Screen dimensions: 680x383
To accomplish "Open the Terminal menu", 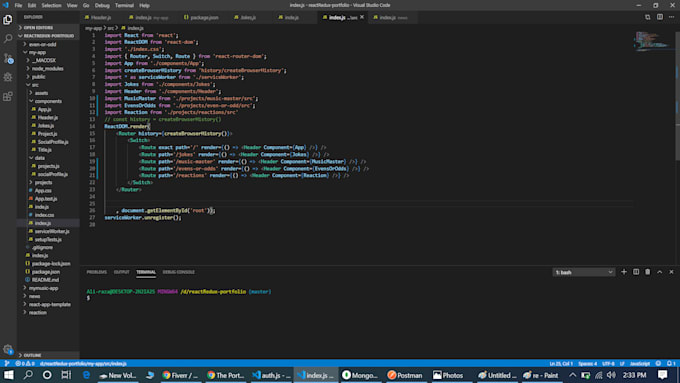I will click(124, 5).
